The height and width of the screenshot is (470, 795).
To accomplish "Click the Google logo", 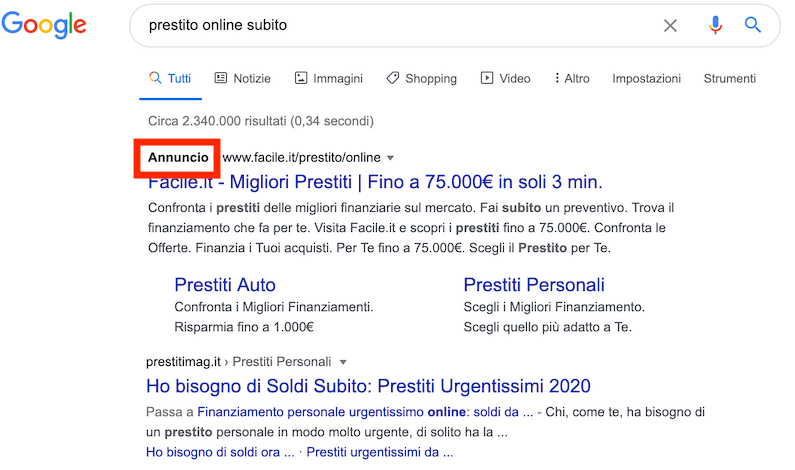I will pyautogui.click(x=43, y=27).
